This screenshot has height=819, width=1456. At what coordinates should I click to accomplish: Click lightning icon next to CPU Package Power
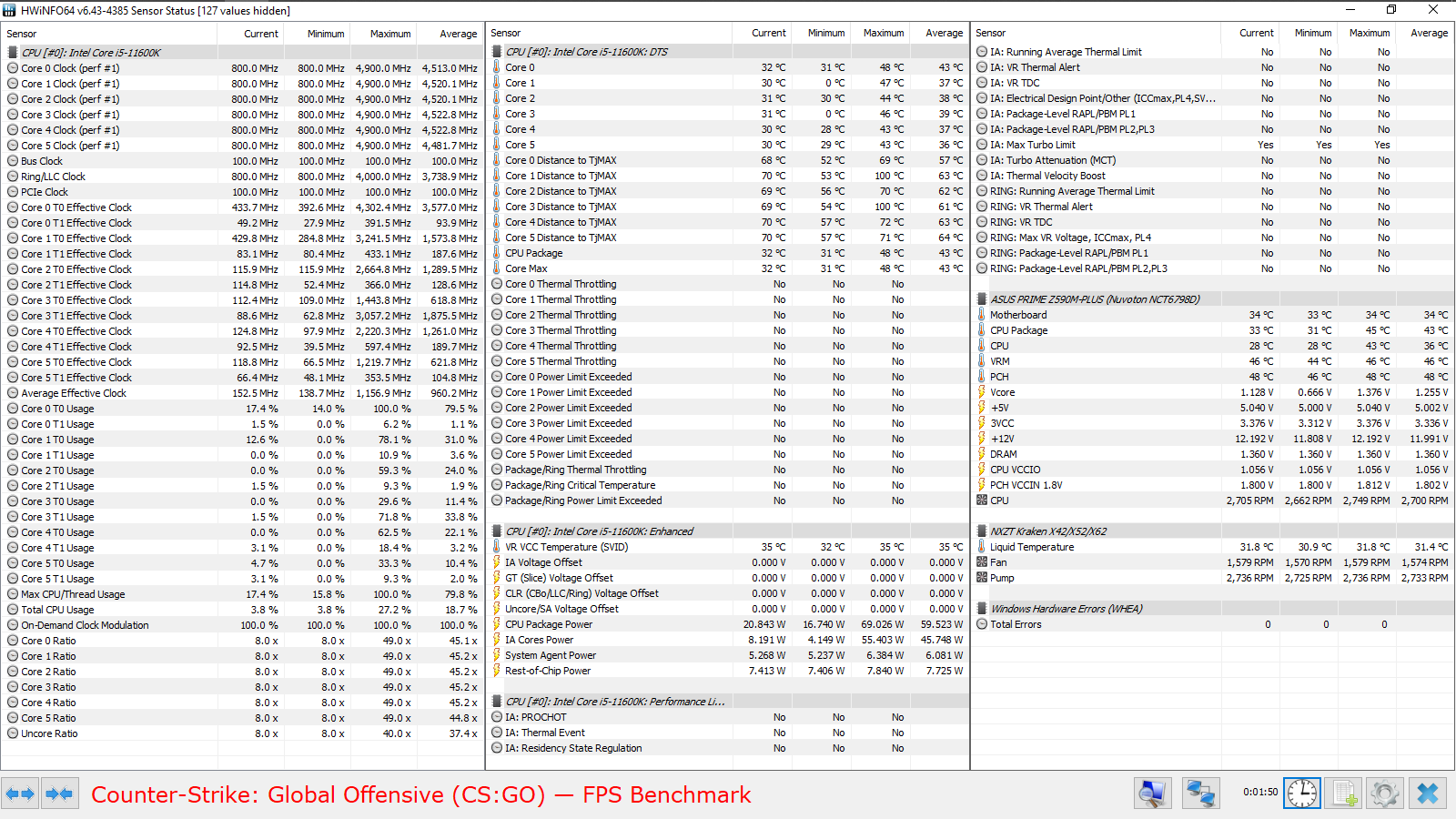tap(497, 624)
